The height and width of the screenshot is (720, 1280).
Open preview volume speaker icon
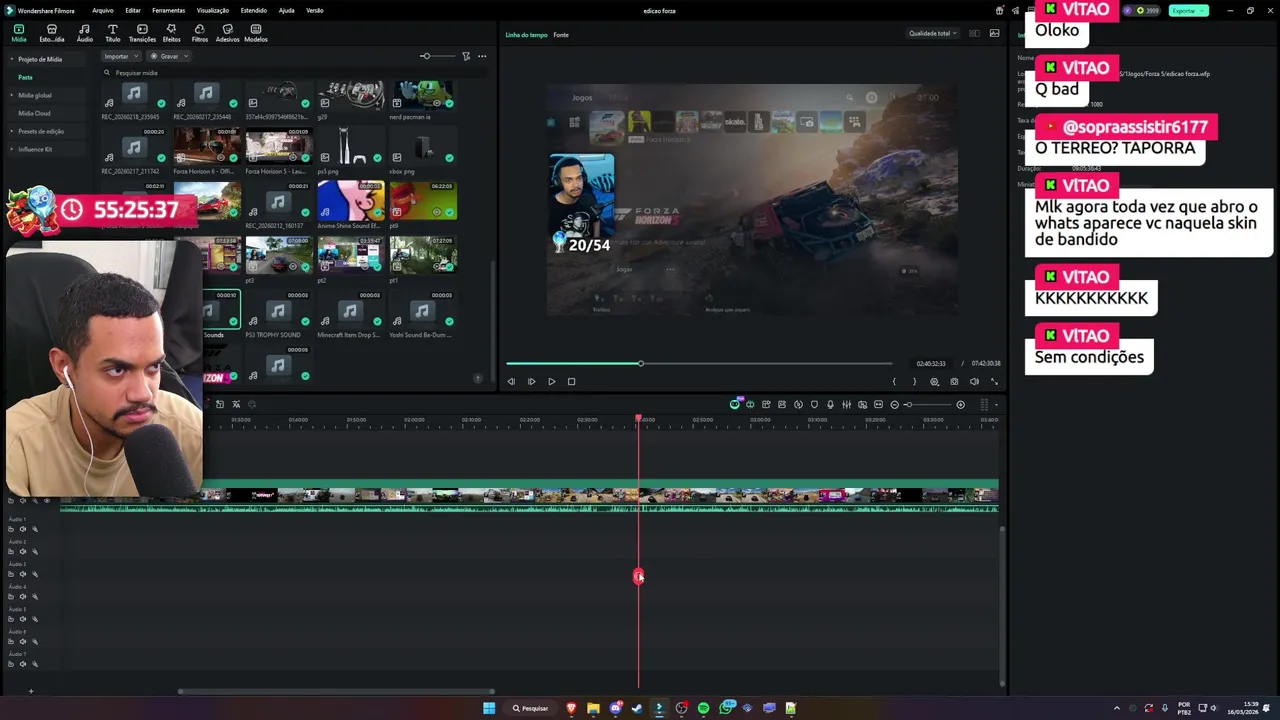tap(974, 381)
